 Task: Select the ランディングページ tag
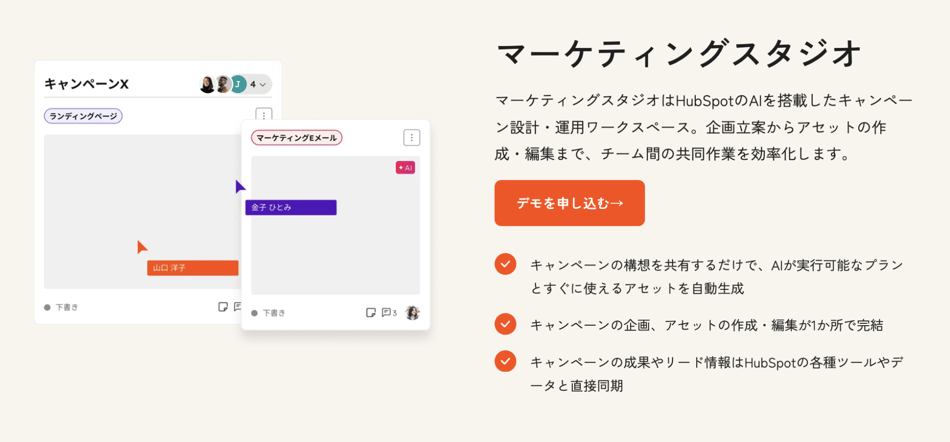[x=83, y=116]
